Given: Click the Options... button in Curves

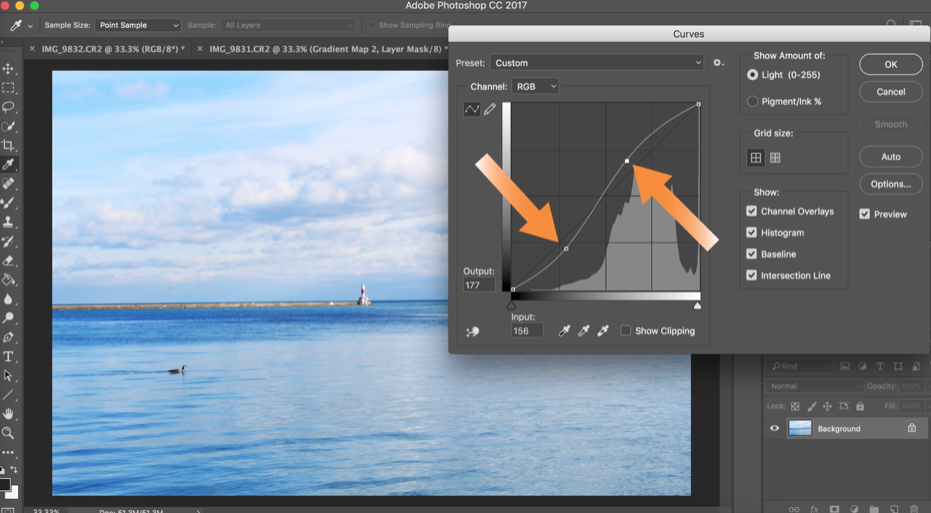Looking at the screenshot, I should coord(891,184).
